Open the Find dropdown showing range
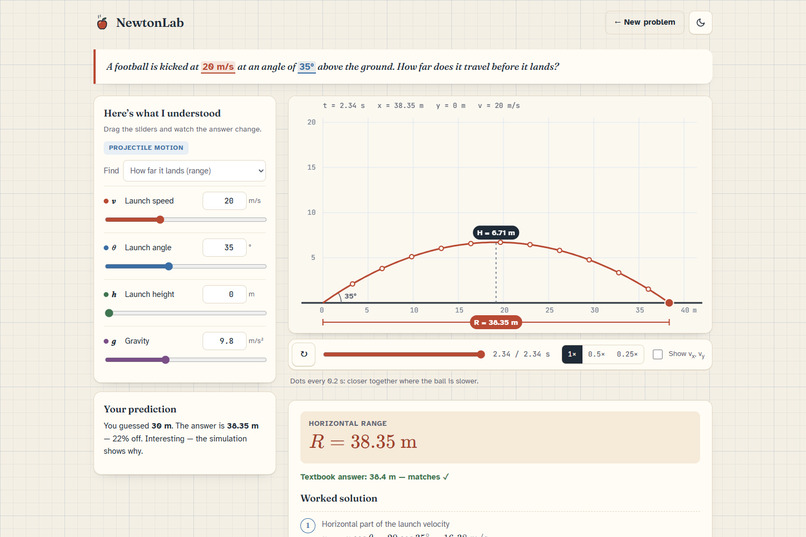806x537 pixels. [x=195, y=171]
